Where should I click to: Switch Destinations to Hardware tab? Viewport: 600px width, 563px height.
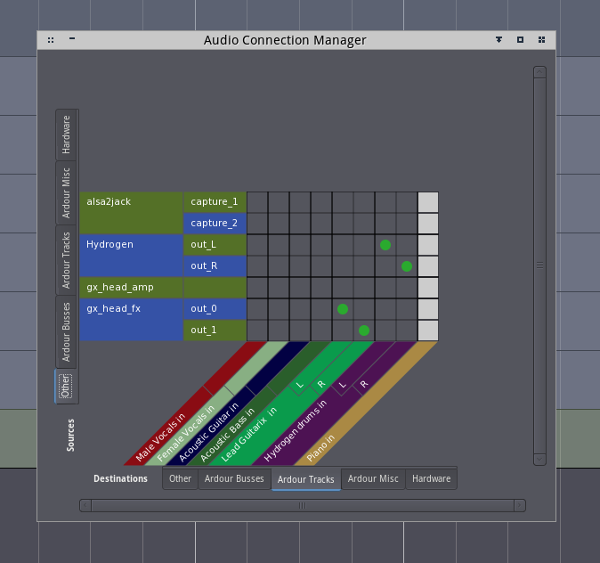(431, 478)
